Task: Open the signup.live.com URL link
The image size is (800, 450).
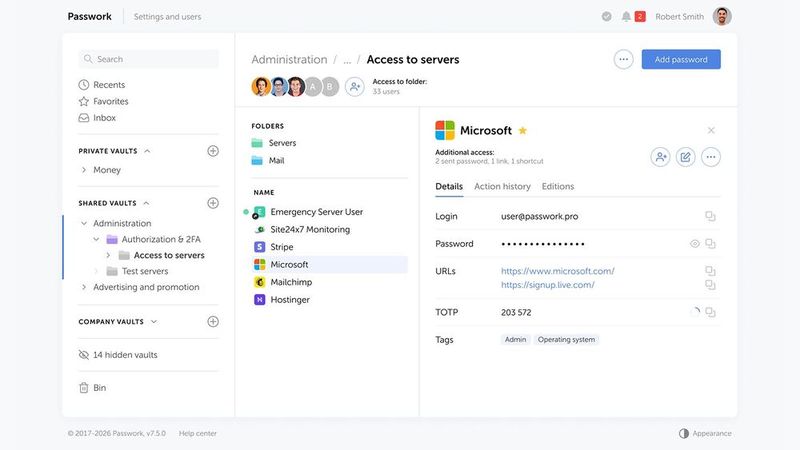Action: tap(547, 285)
